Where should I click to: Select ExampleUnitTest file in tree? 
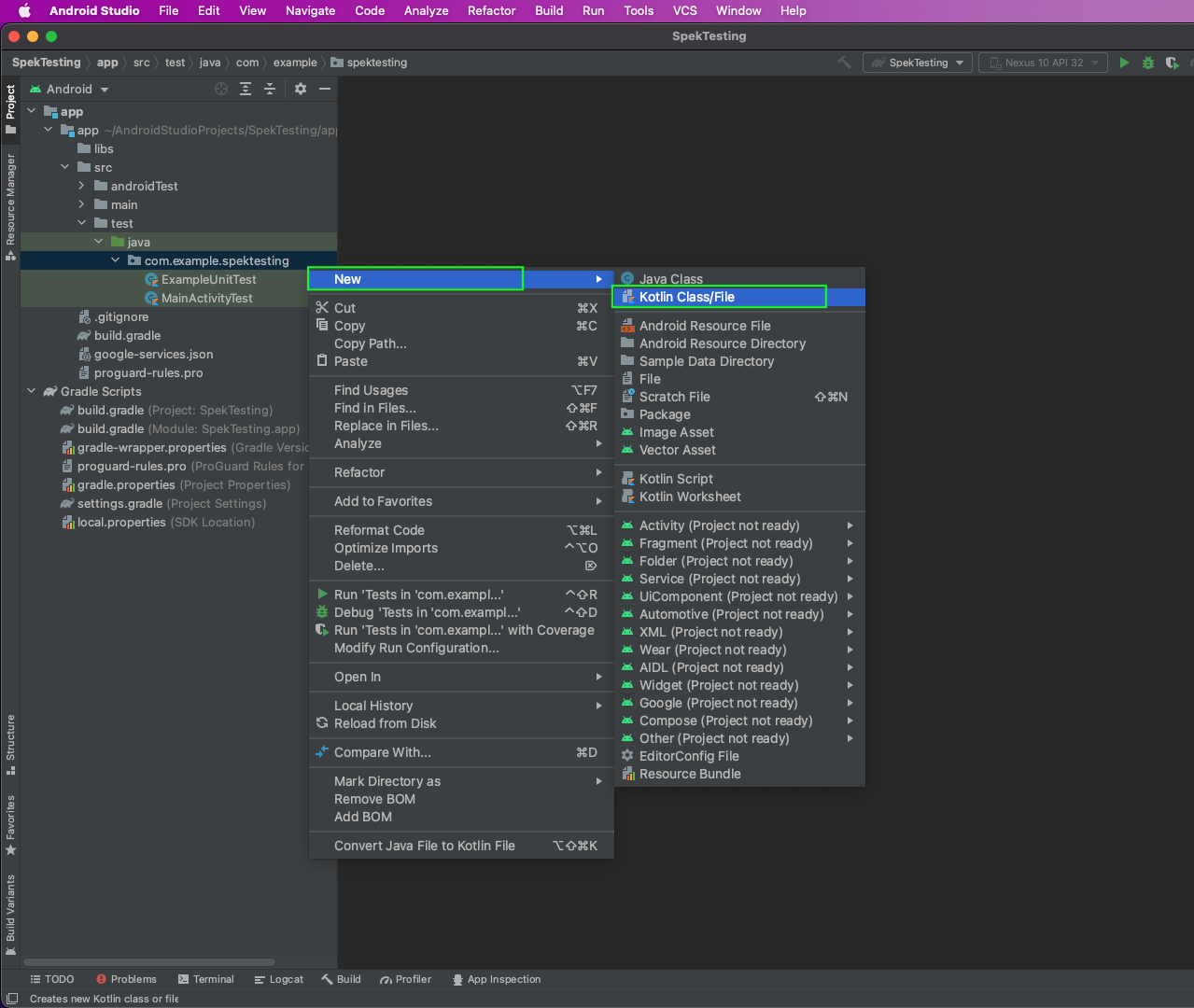coord(208,279)
